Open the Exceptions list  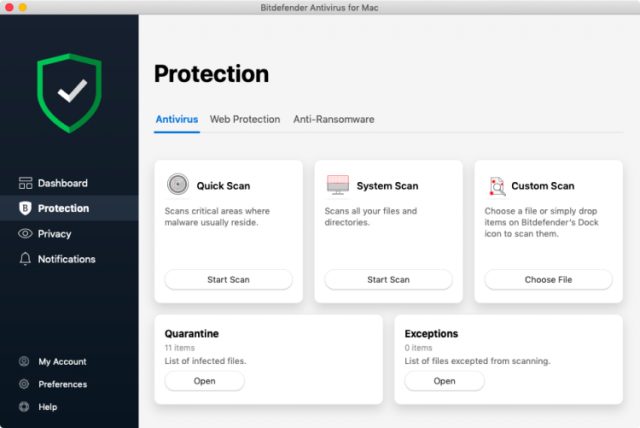coord(444,381)
